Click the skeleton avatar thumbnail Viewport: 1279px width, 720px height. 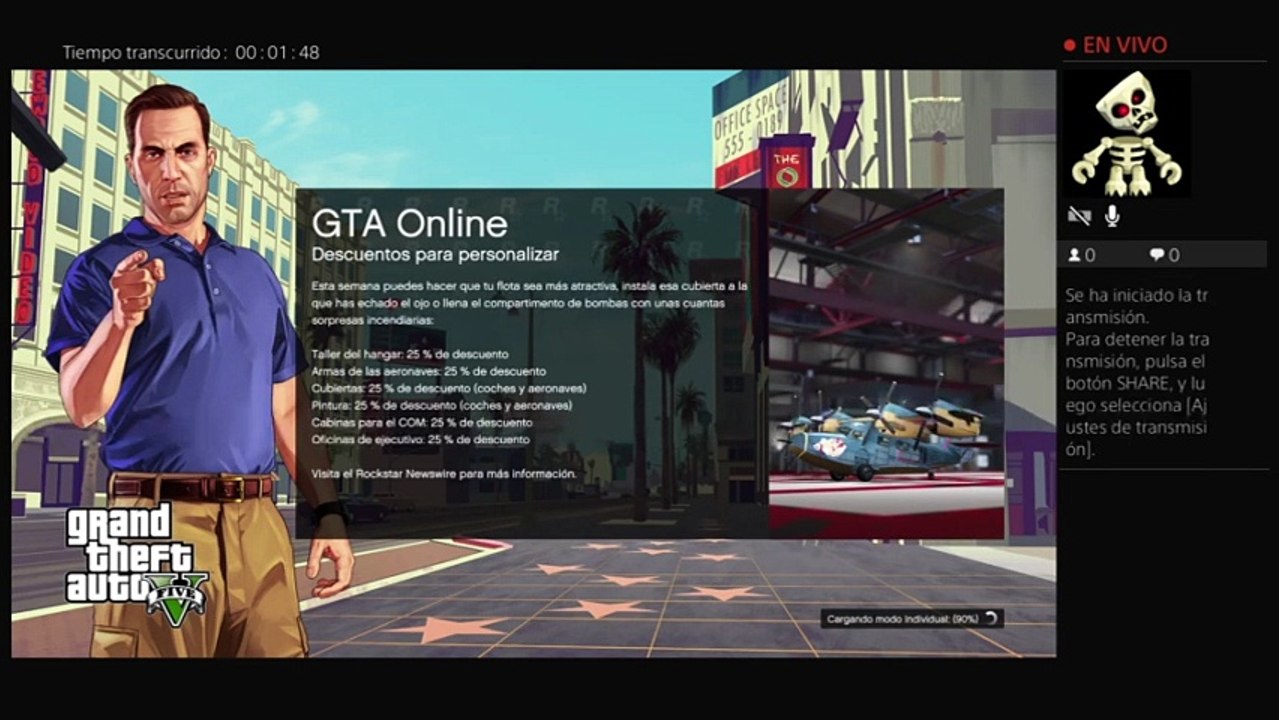point(1127,132)
